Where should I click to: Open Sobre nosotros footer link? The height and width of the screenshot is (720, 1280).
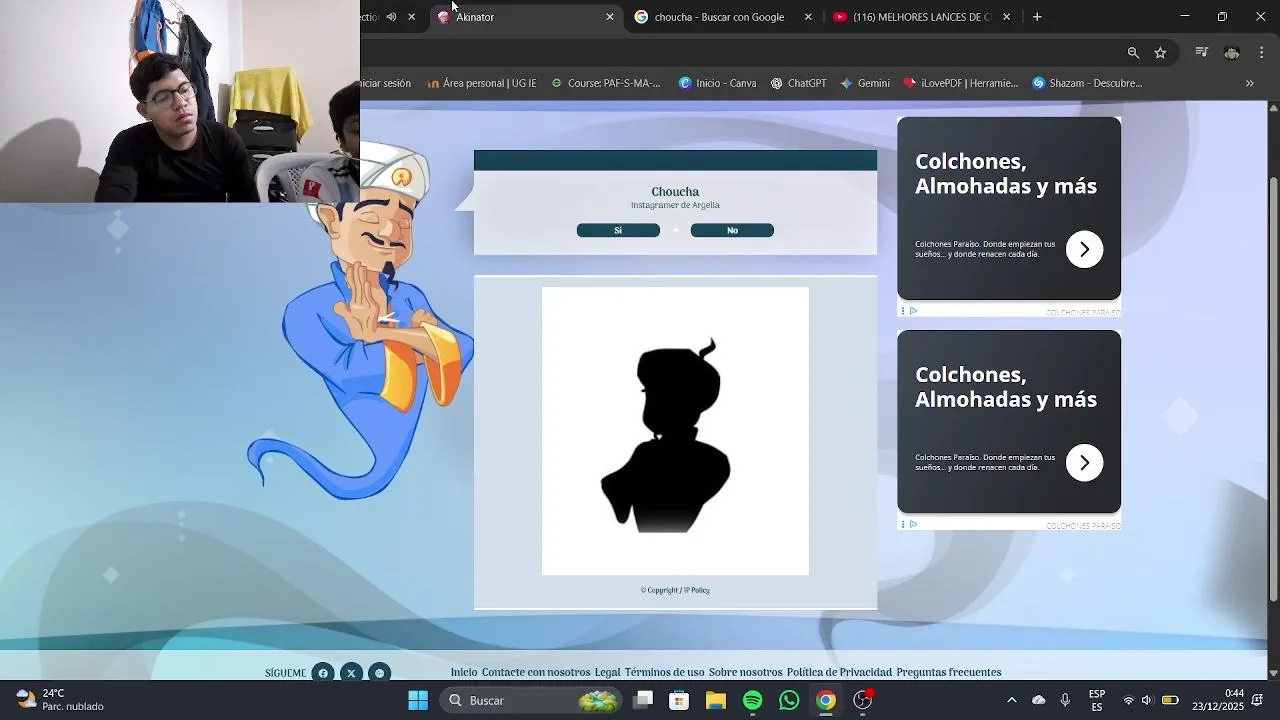click(745, 673)
